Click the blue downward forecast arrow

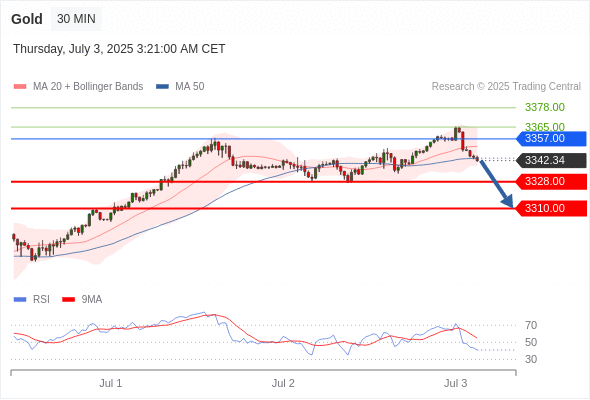pyautogui.click(x=497, y=184)
